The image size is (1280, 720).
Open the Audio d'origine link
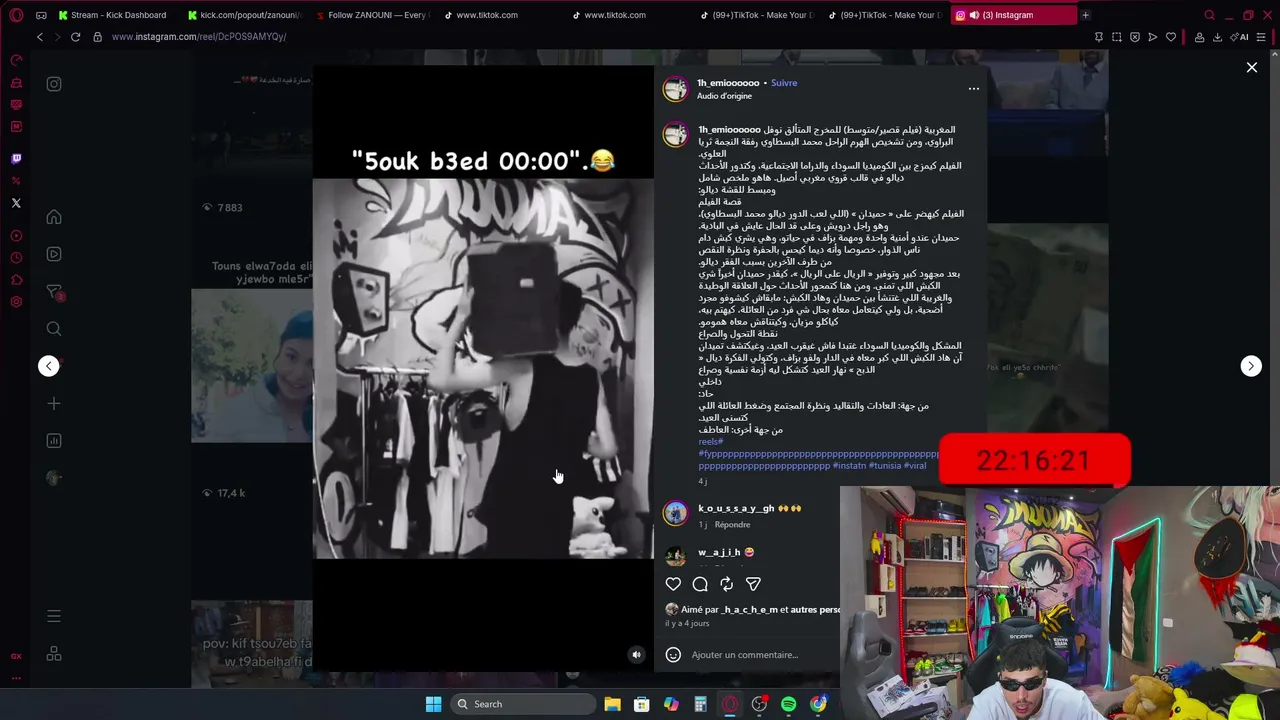coord(724,96)
